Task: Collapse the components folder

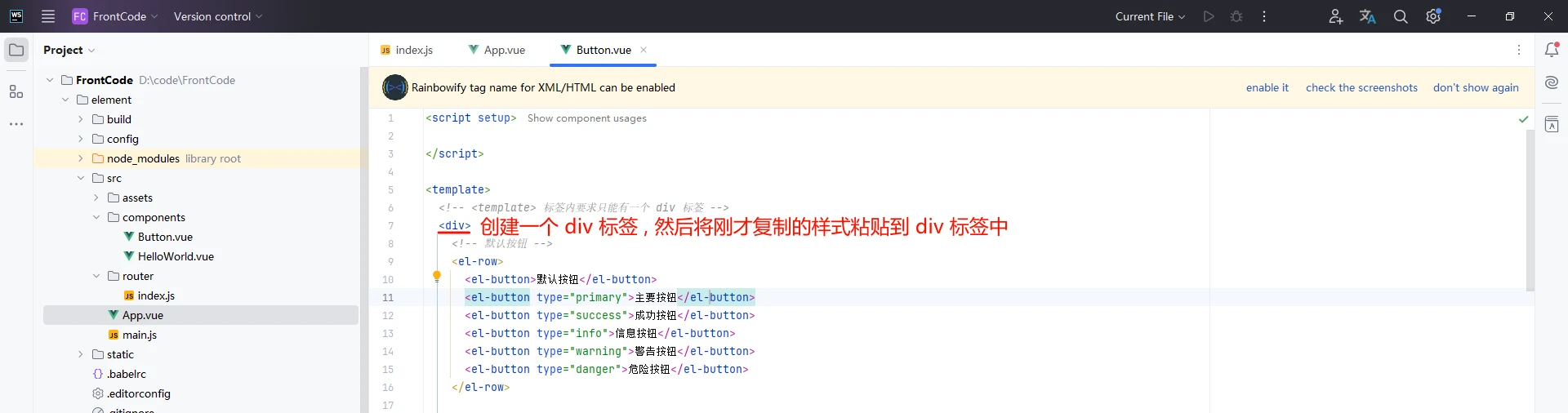Action: click(96, 217)
